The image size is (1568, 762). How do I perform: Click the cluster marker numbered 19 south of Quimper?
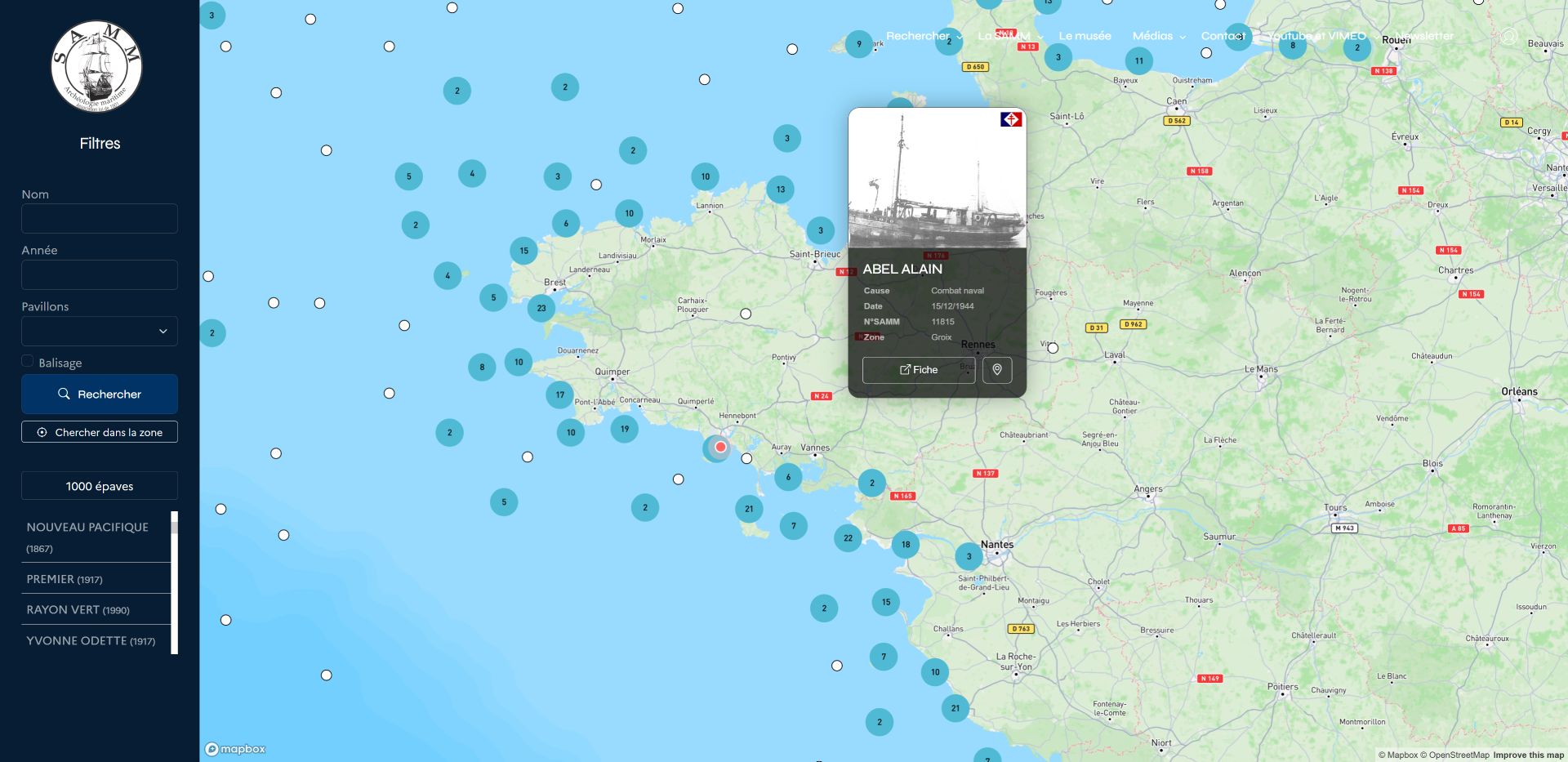(625, 429)
